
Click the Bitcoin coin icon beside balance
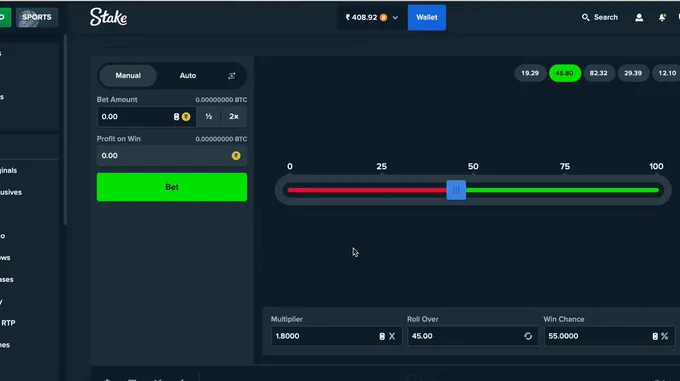point(383,17)
